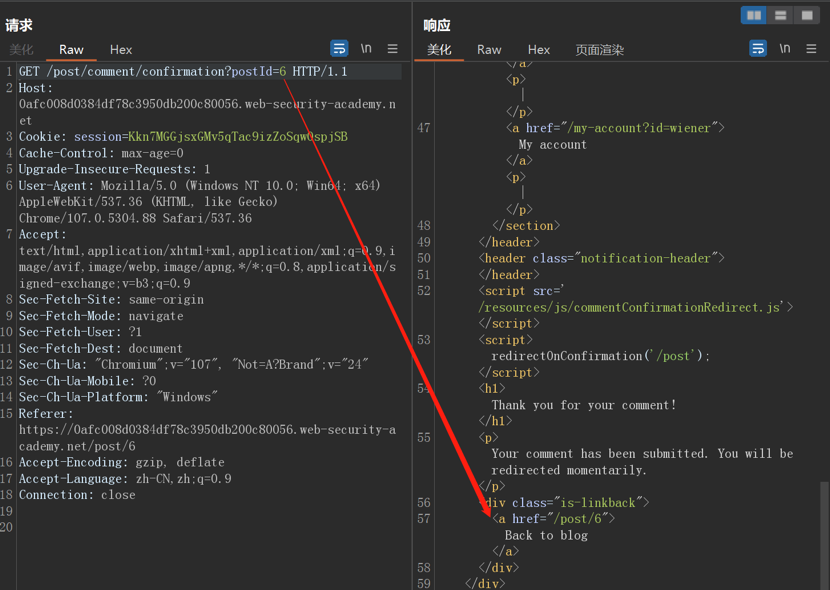Click the Connection: close header
The height and width of the screenshot is (590, 830).
pos(77,495)
